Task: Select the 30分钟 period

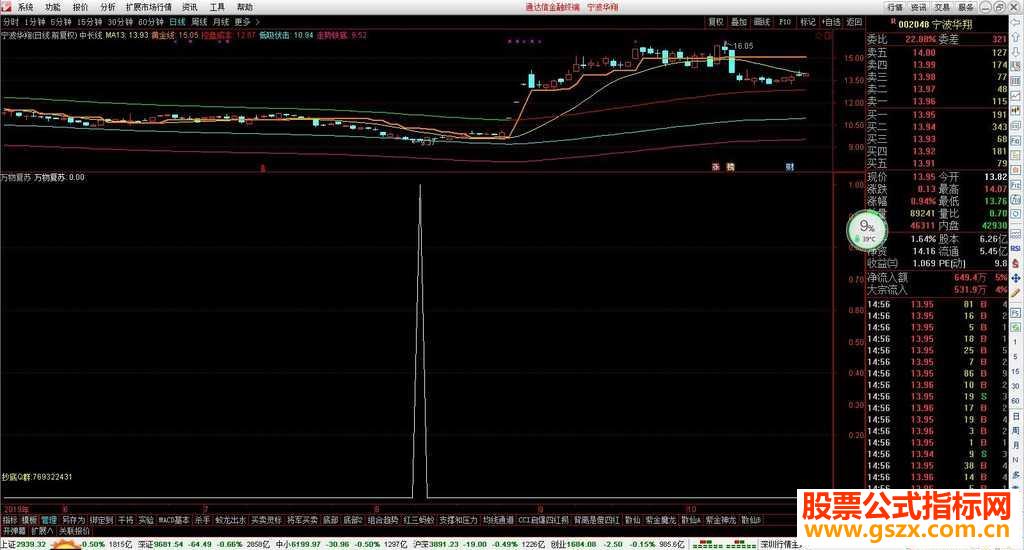Action: (x=120, y=22)
